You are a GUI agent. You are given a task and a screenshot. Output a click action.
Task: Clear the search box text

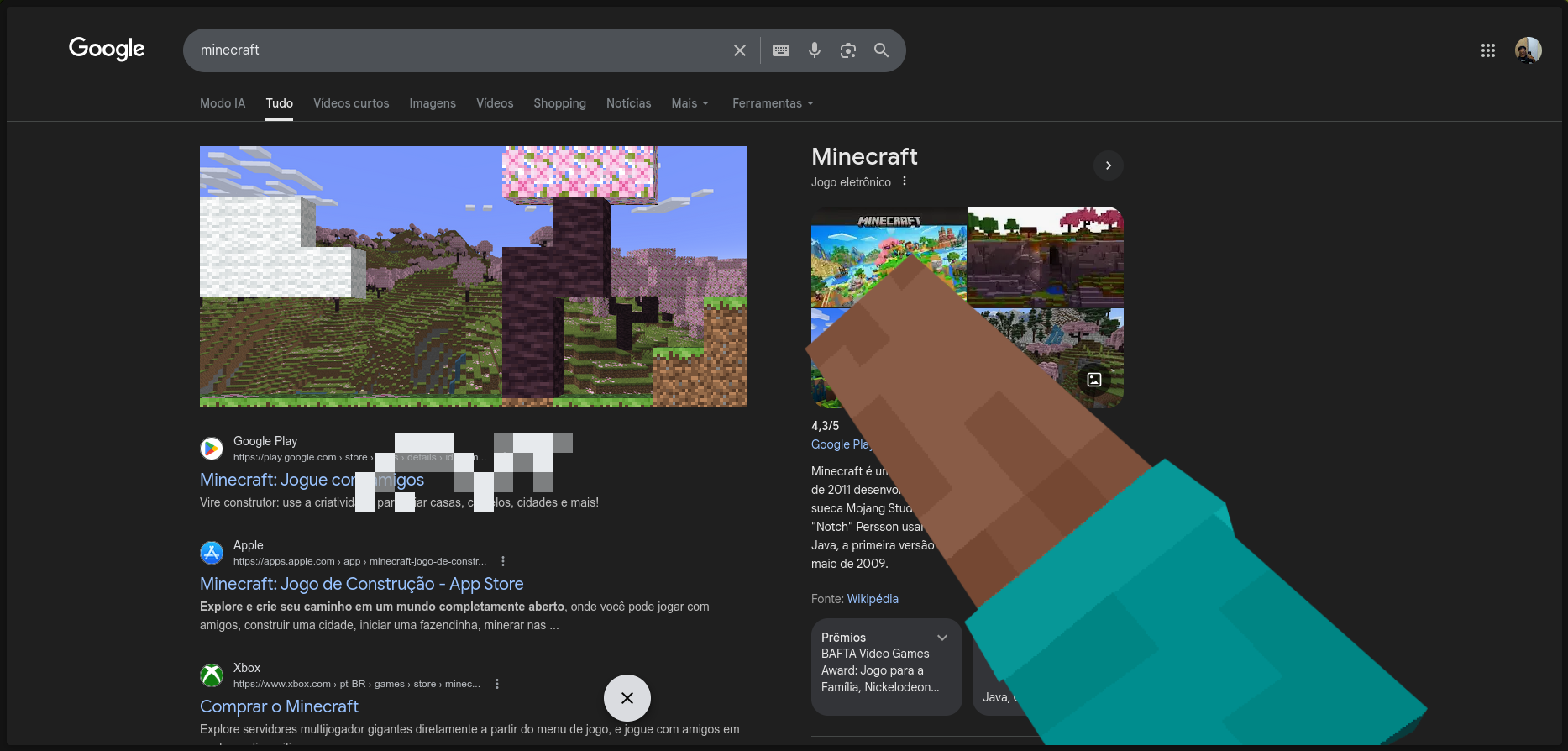pos(740,50)
